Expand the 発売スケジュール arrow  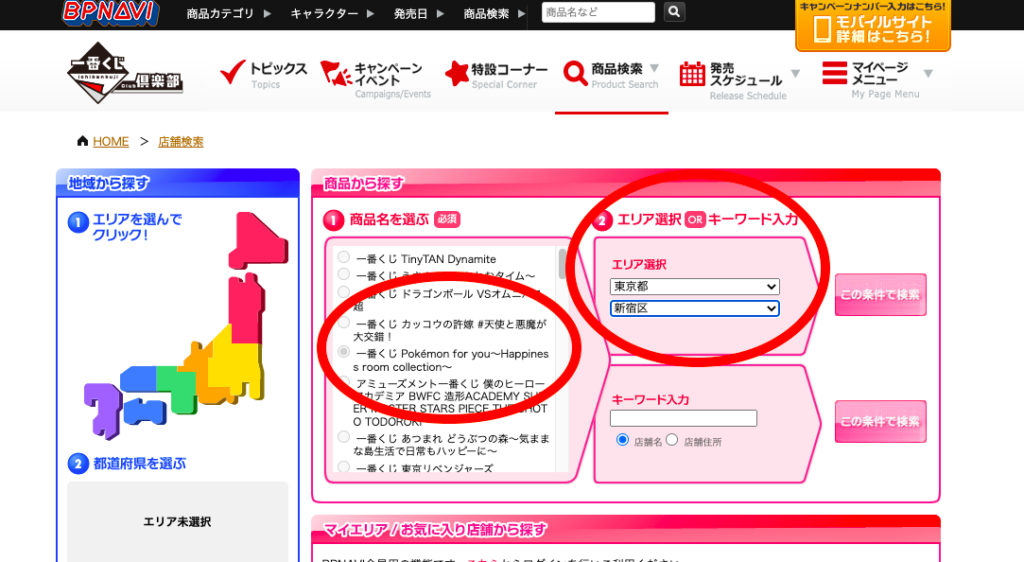click(x=795, y=73)
